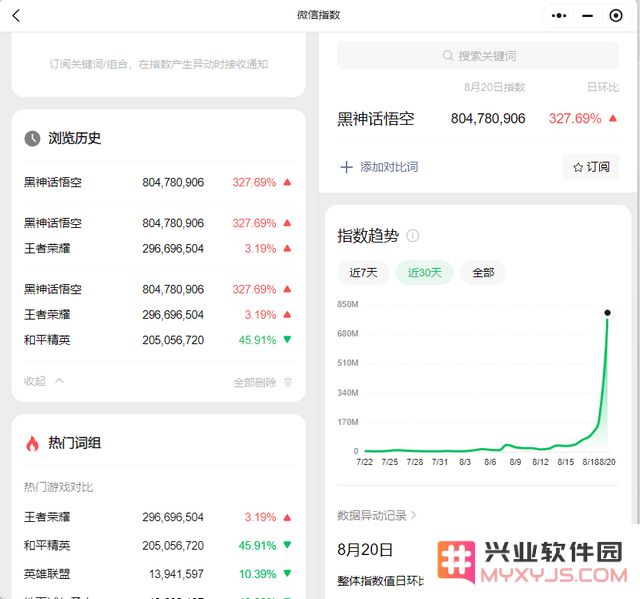Click green down arrow beside 英雄联盟 10.39%

[x=287, y=573]
